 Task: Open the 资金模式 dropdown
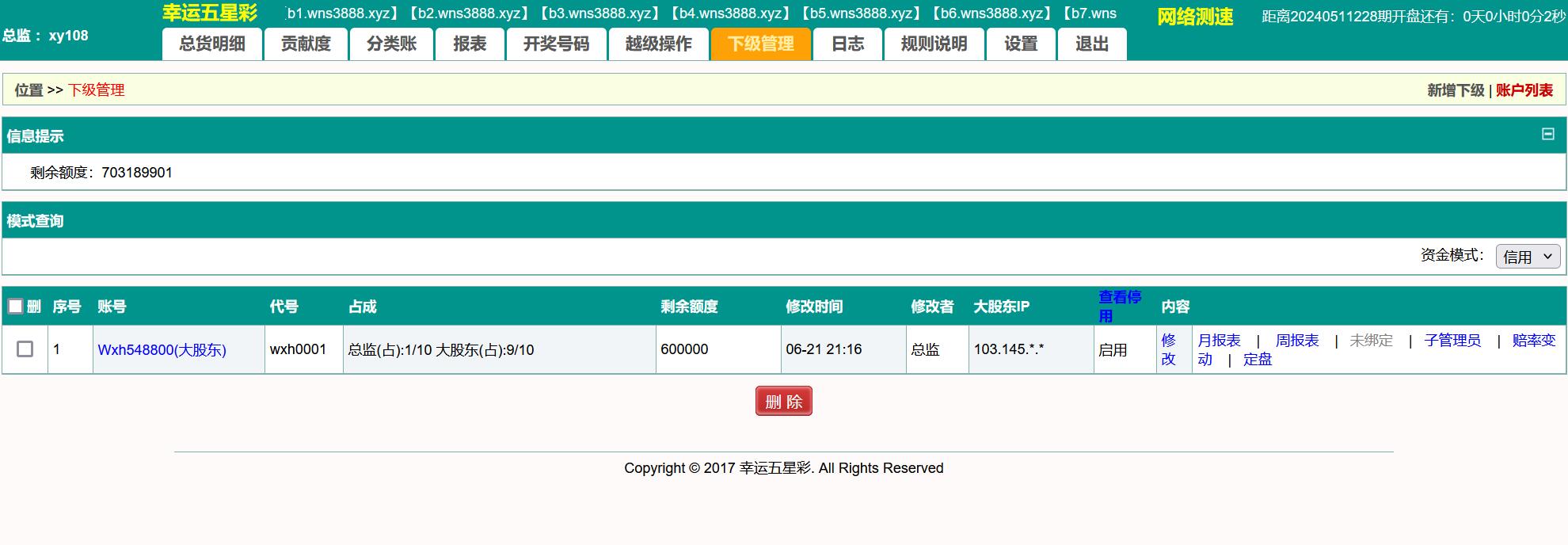(1528, 257)
